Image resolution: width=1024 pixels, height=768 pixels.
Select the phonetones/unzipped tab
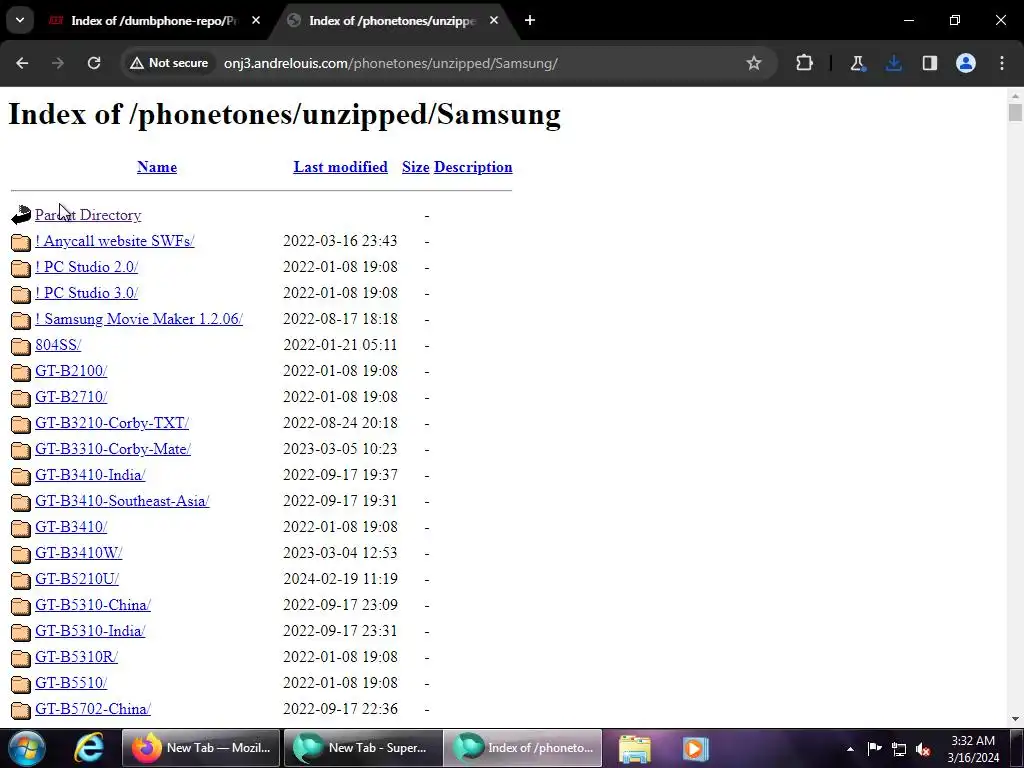pos(392,21)
